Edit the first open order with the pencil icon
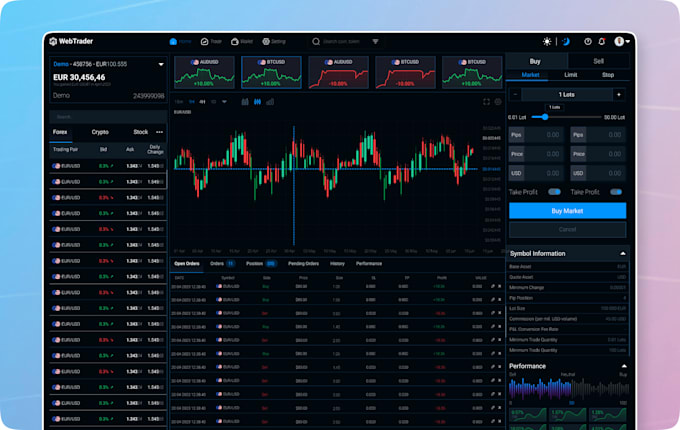The width and height of the screenshot is (680, 430). click(493, 287)
